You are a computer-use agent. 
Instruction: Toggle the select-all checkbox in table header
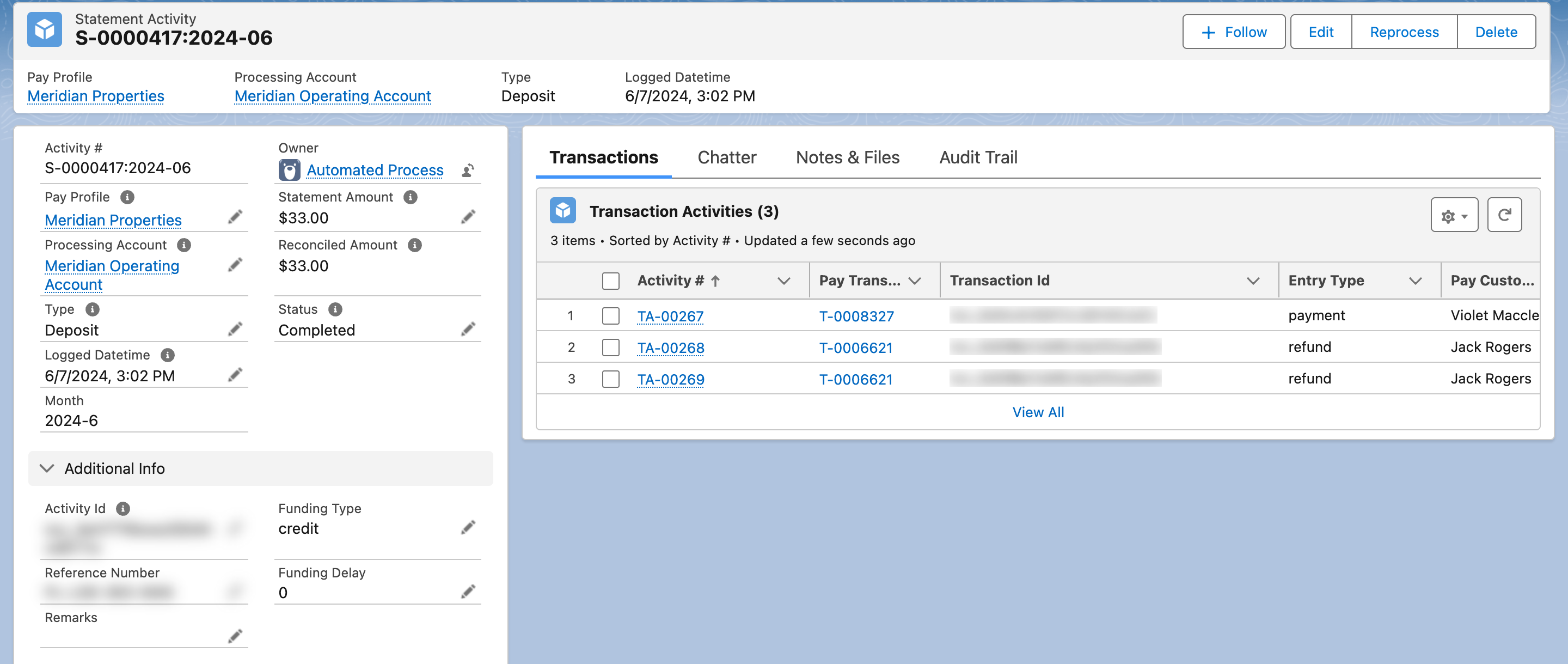[x=610, y=281]
